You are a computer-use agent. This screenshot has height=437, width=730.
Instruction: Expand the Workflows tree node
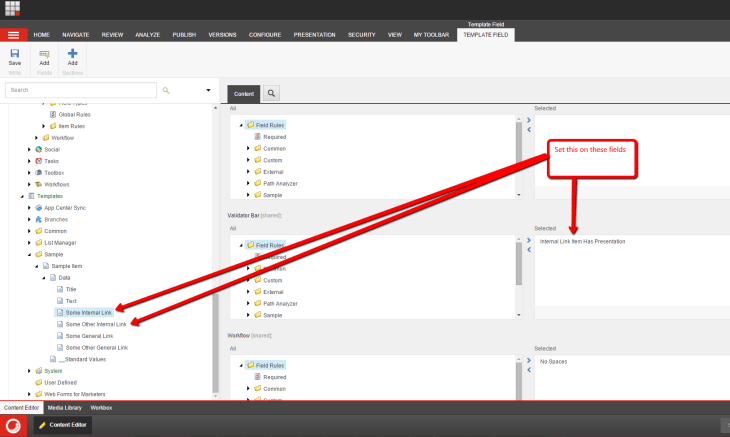click(x=29, y=184)
